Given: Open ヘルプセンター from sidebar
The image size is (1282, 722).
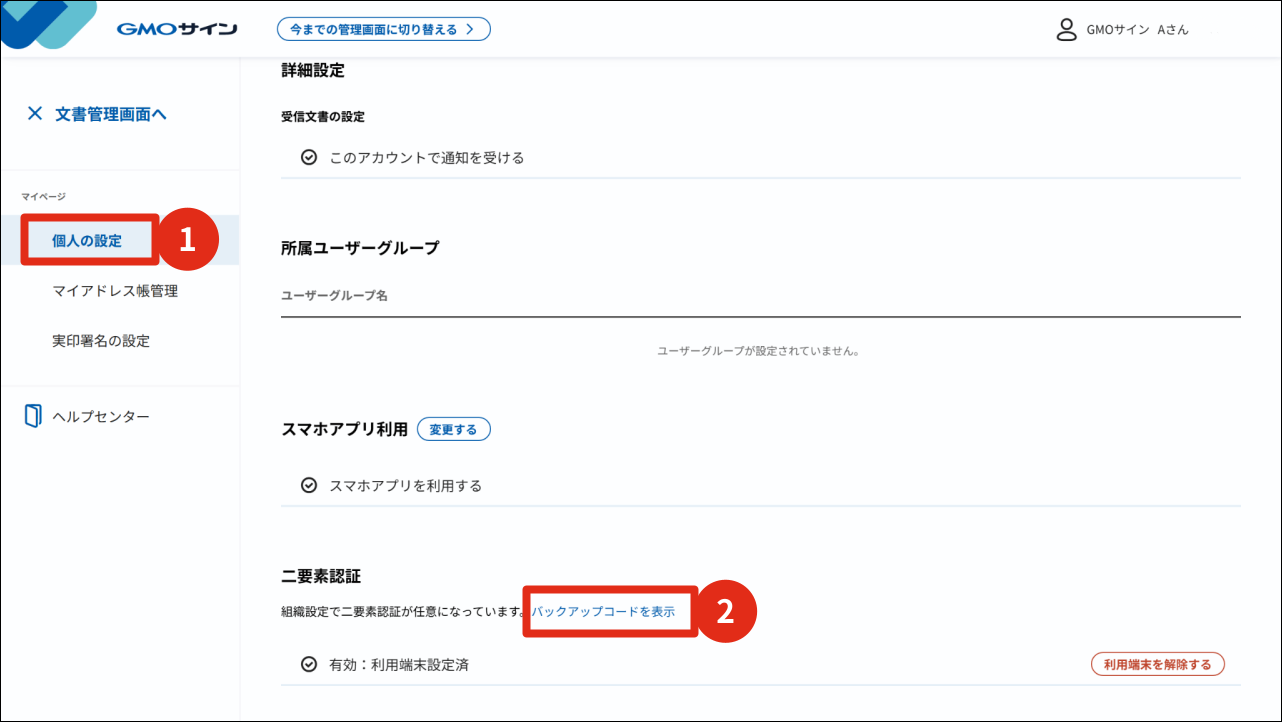Looking at the screenshot, I should click(x=101, y=416).
